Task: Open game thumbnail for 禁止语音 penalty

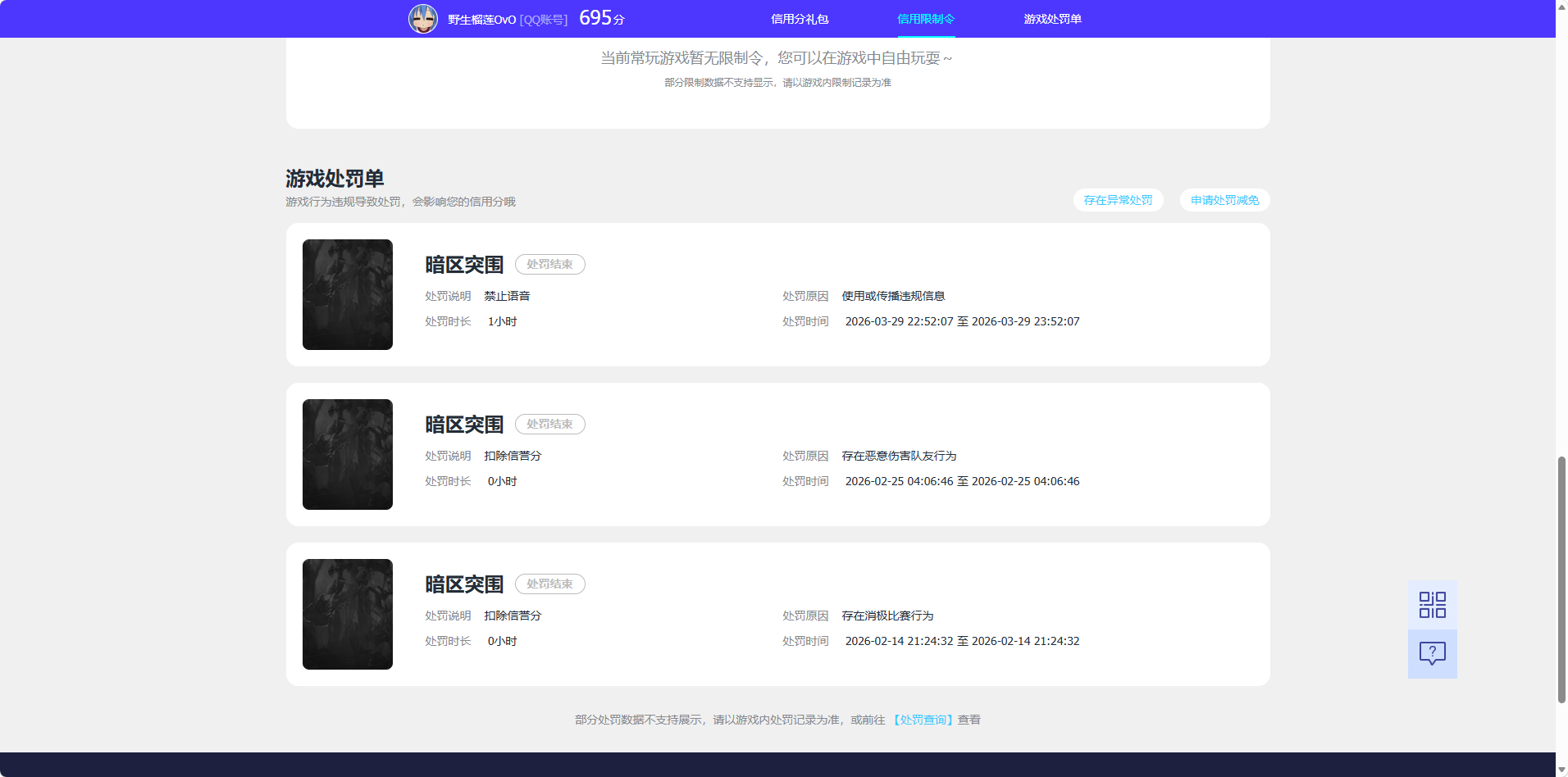Action: coord(348,294)
